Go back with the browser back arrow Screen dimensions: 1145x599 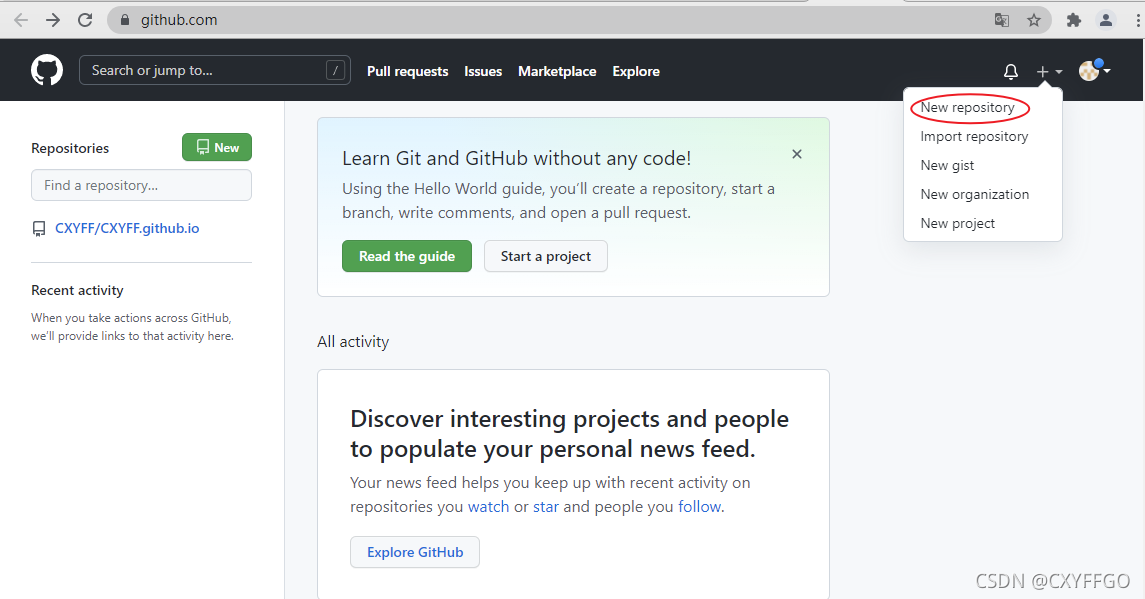pyautogui.click(x=20, y=20)
